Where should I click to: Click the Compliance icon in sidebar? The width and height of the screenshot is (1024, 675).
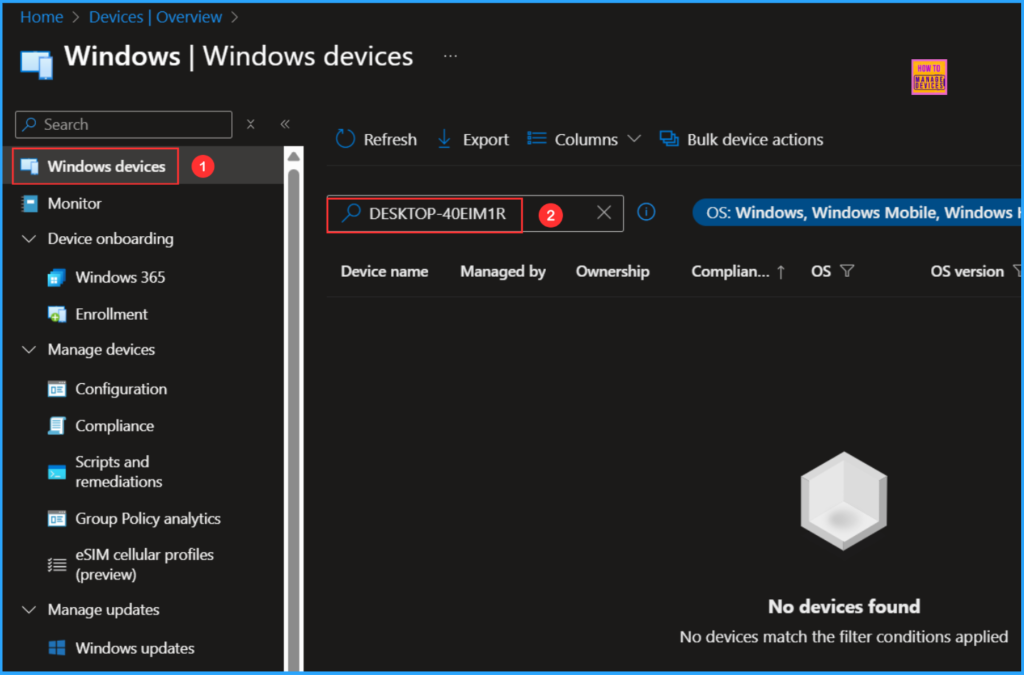tap(57, 426)
